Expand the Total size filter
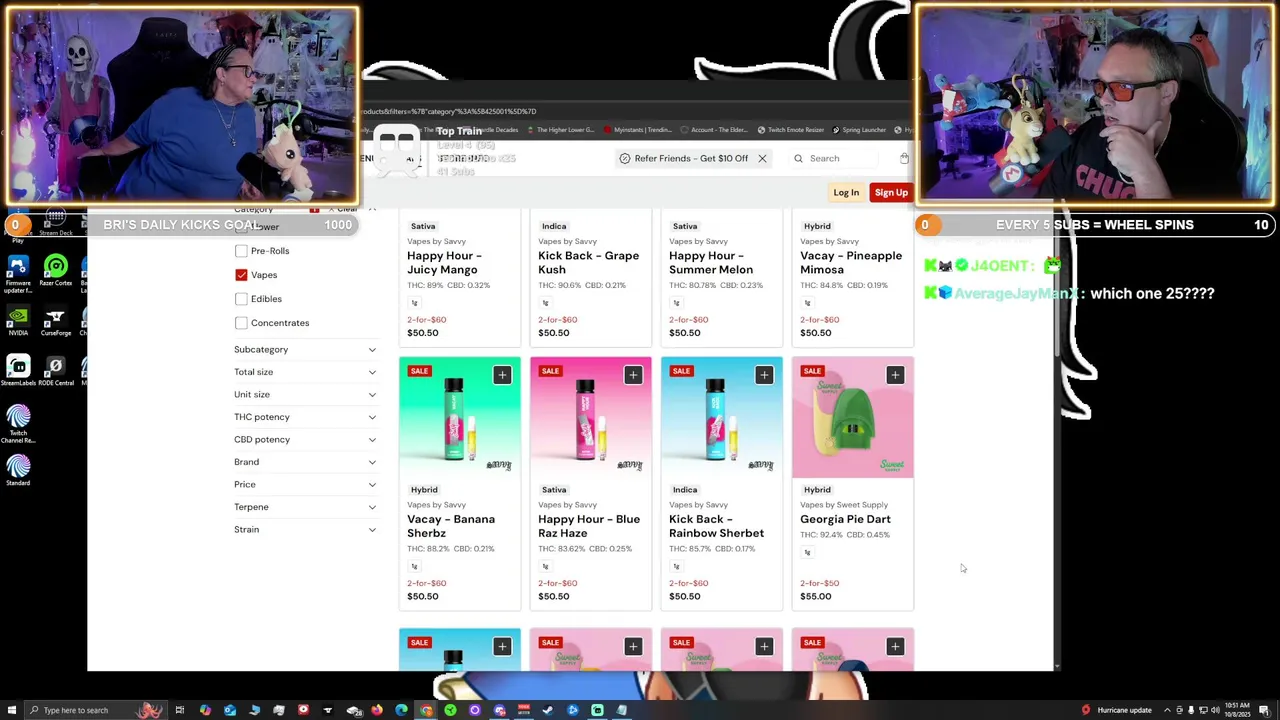Screen dimensions: 1280x720 tap(305, 372)
